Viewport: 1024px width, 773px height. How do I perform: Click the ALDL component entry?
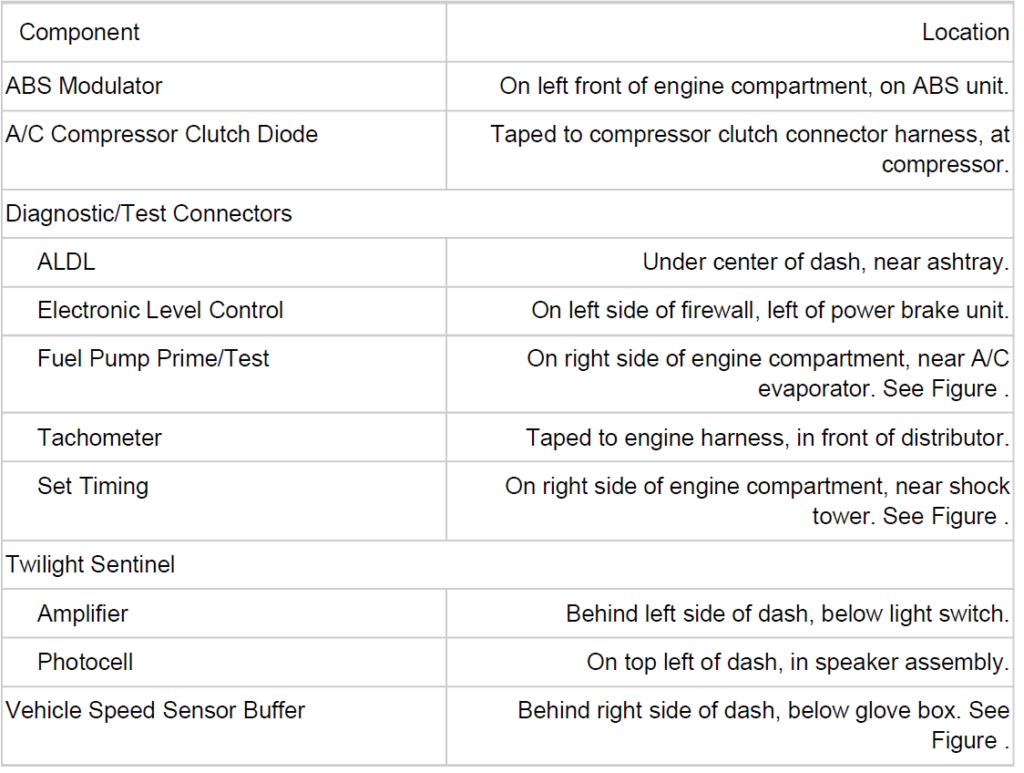pyautogui.click(x=66, y=262)
